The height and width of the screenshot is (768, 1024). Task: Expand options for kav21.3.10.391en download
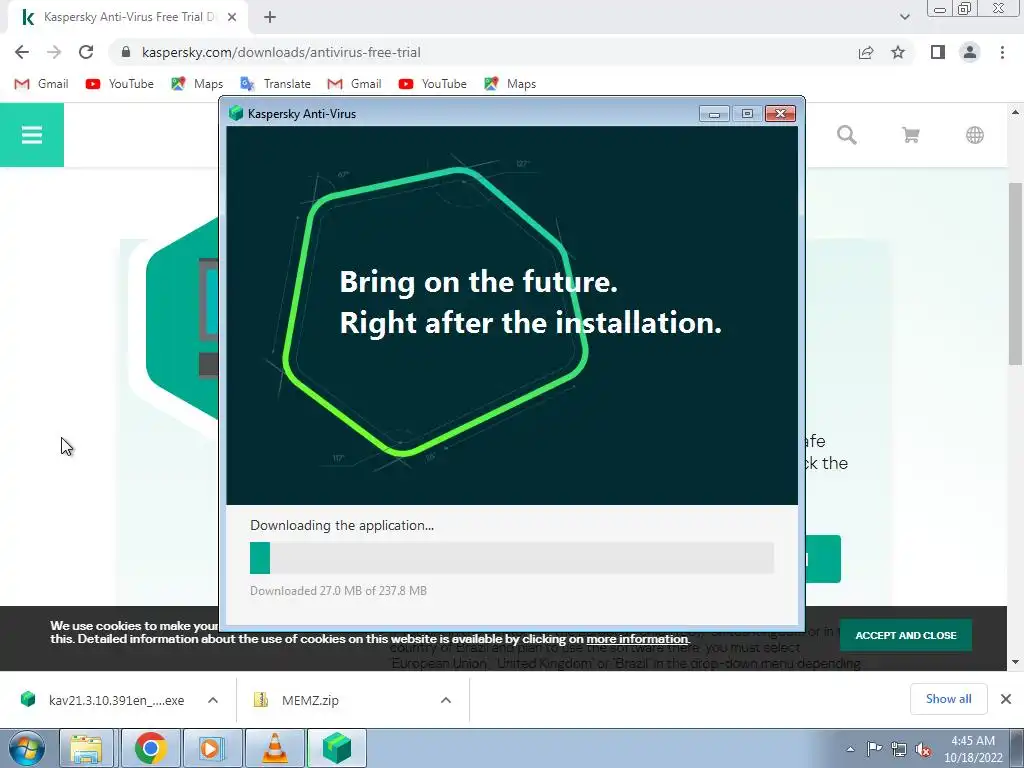(213, 700)
